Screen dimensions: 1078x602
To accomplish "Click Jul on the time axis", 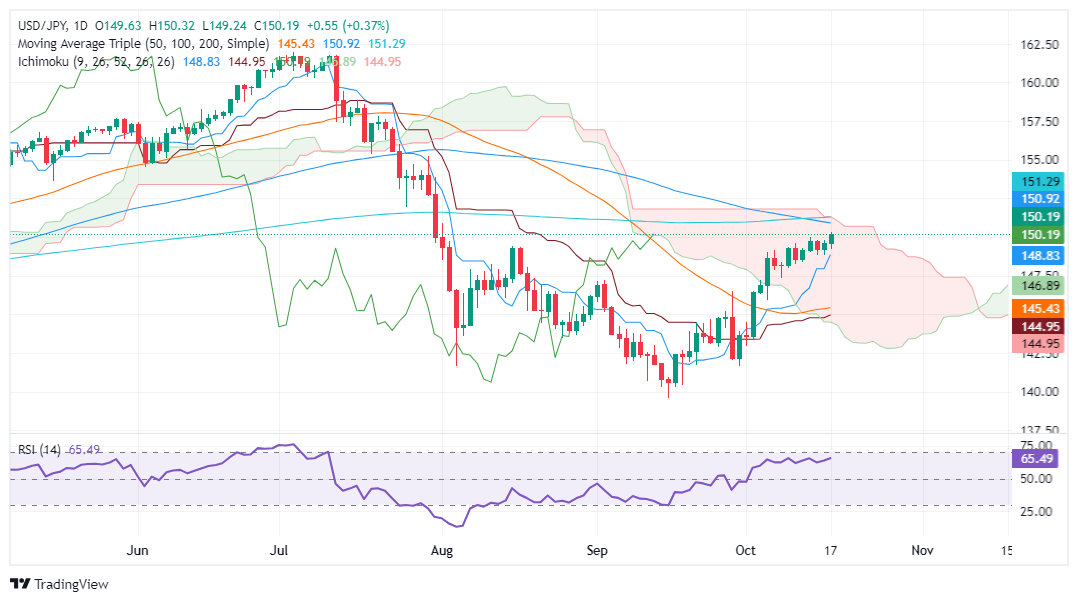I will click(279, 550).
